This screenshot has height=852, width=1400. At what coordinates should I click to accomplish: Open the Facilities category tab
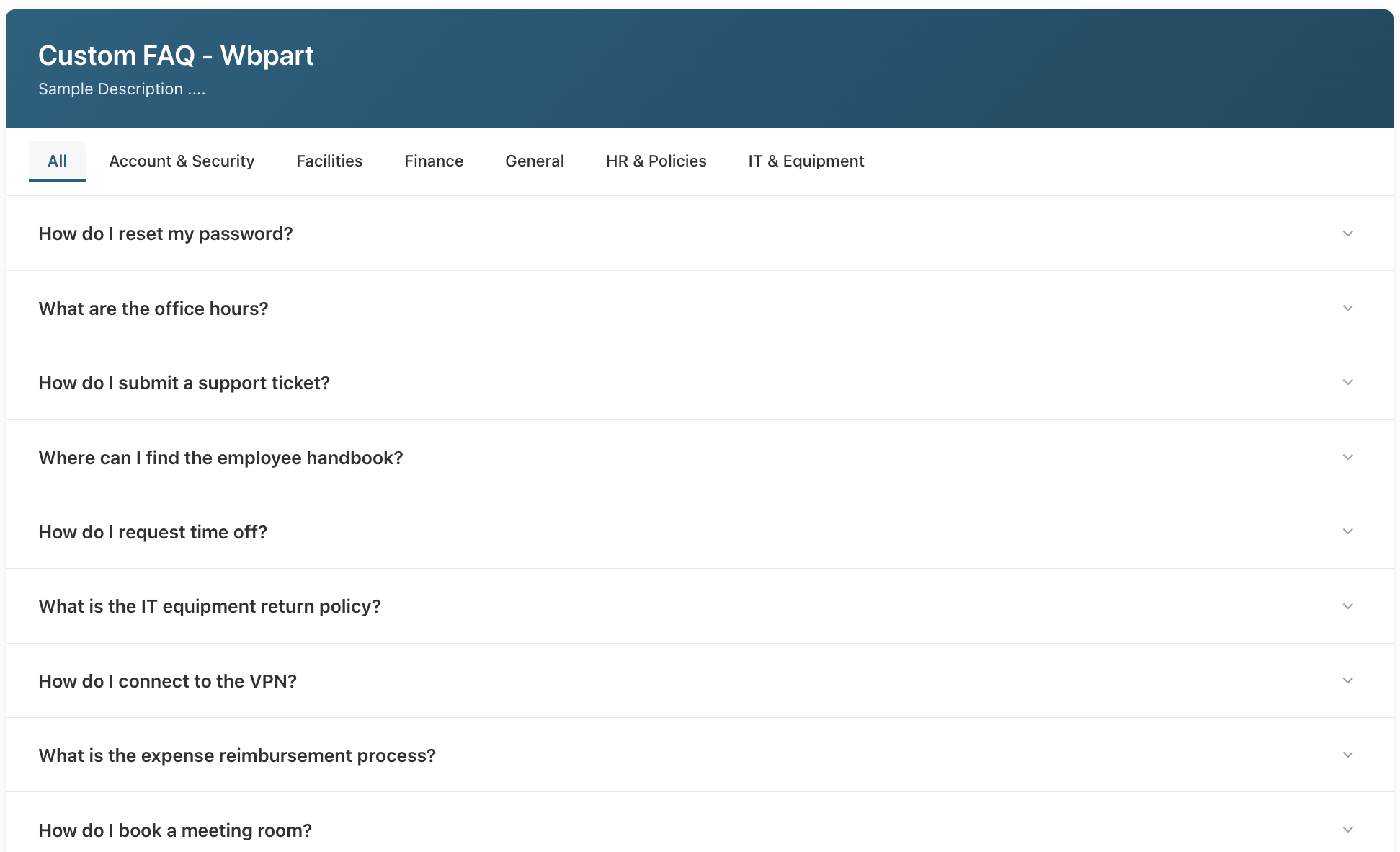[x=329, y=161]
